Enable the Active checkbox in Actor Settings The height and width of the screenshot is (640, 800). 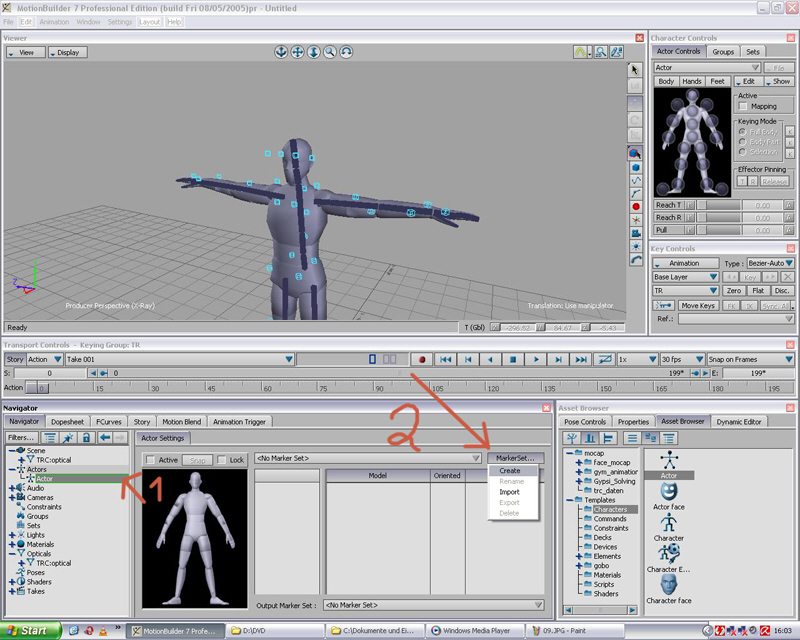tap(150, 460)
